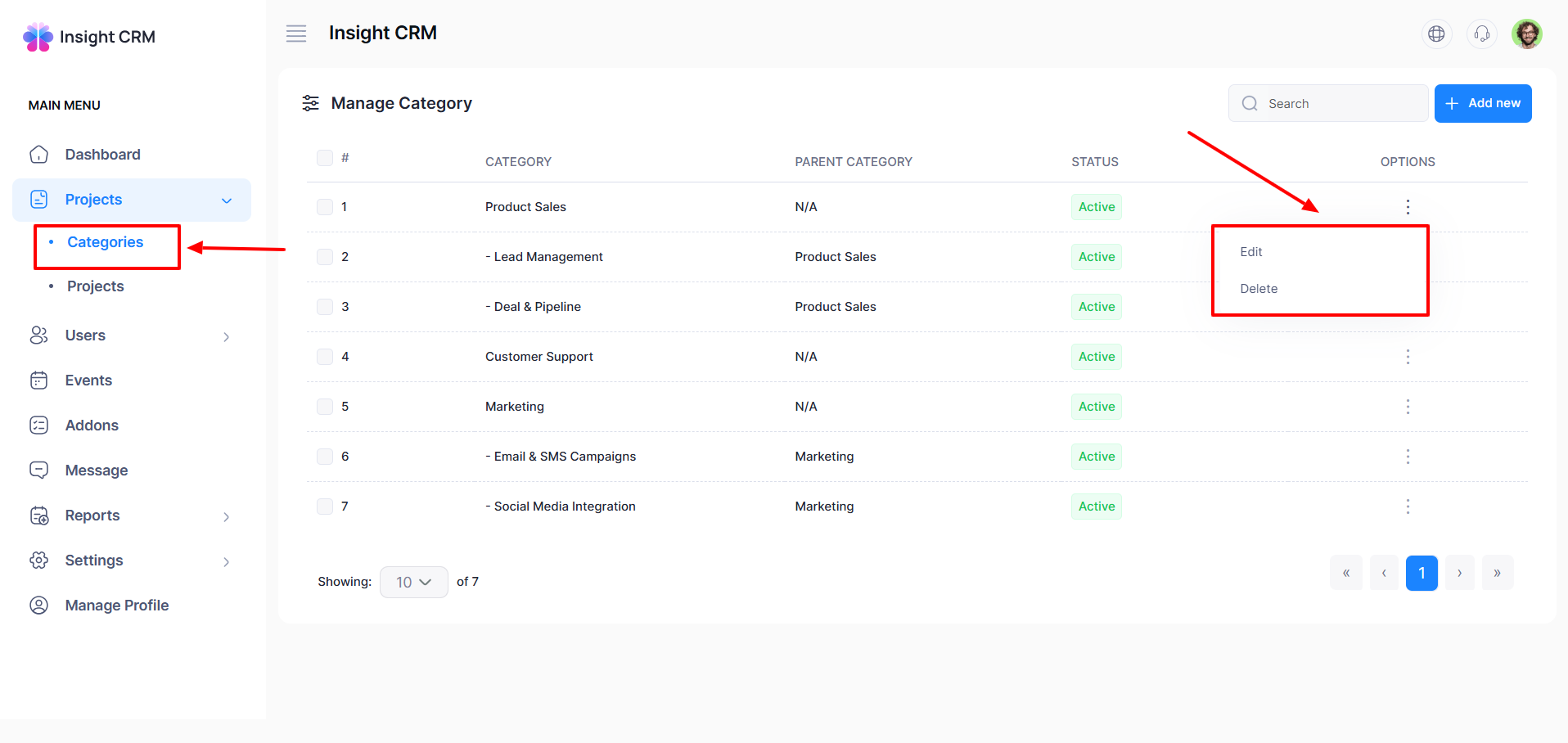Viewport: 1568px width, 743px height.
Task: Click the hamburger menu icon
Action: [x=295, y=34]
